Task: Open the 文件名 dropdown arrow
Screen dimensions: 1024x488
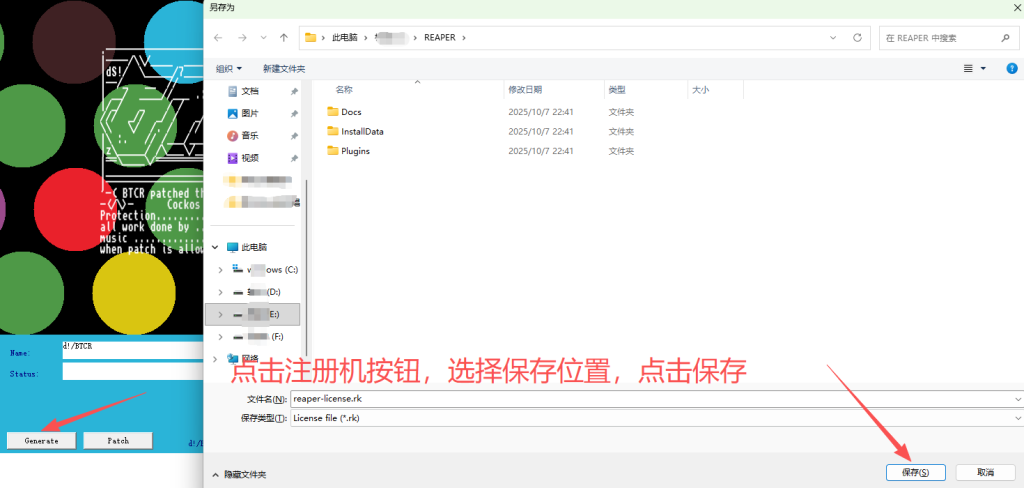Action: tap(1017, 399)
